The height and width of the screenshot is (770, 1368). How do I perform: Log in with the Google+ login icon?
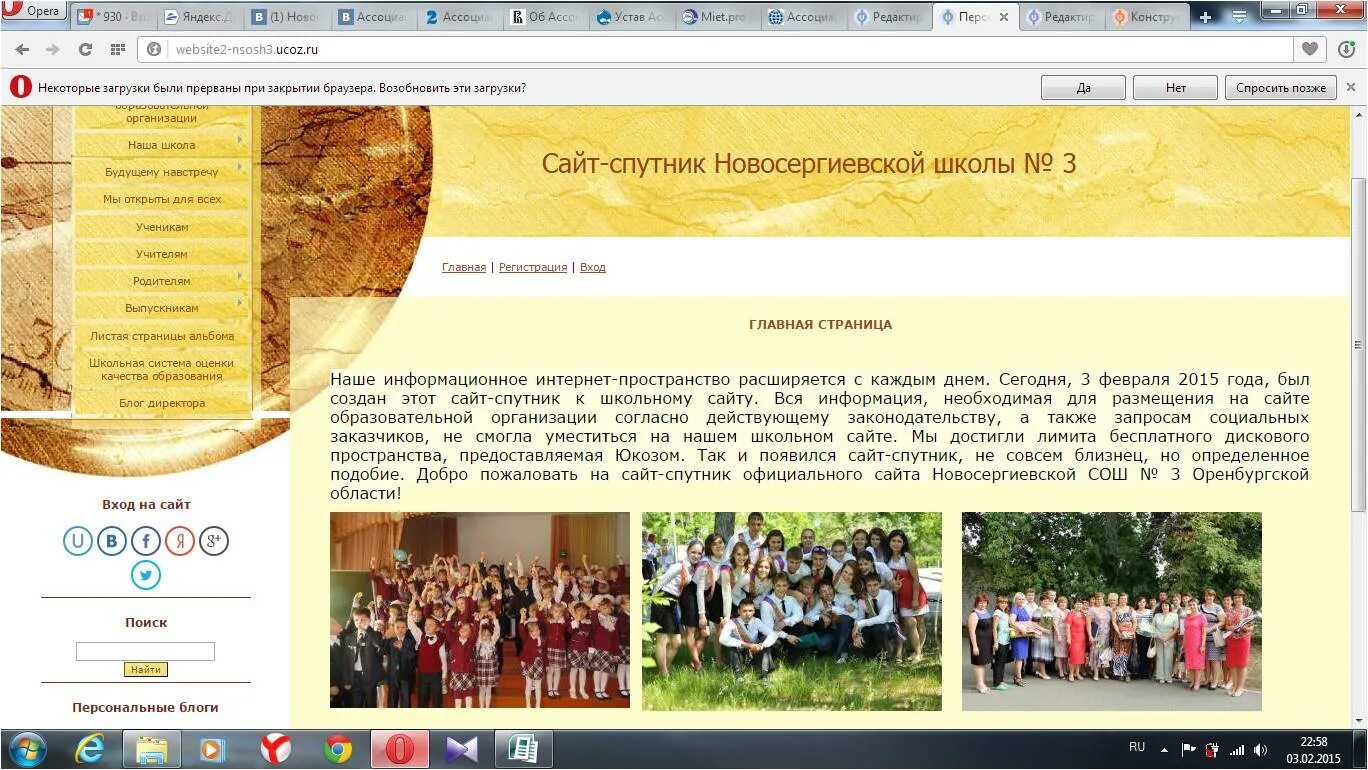[x=213, y=541]
